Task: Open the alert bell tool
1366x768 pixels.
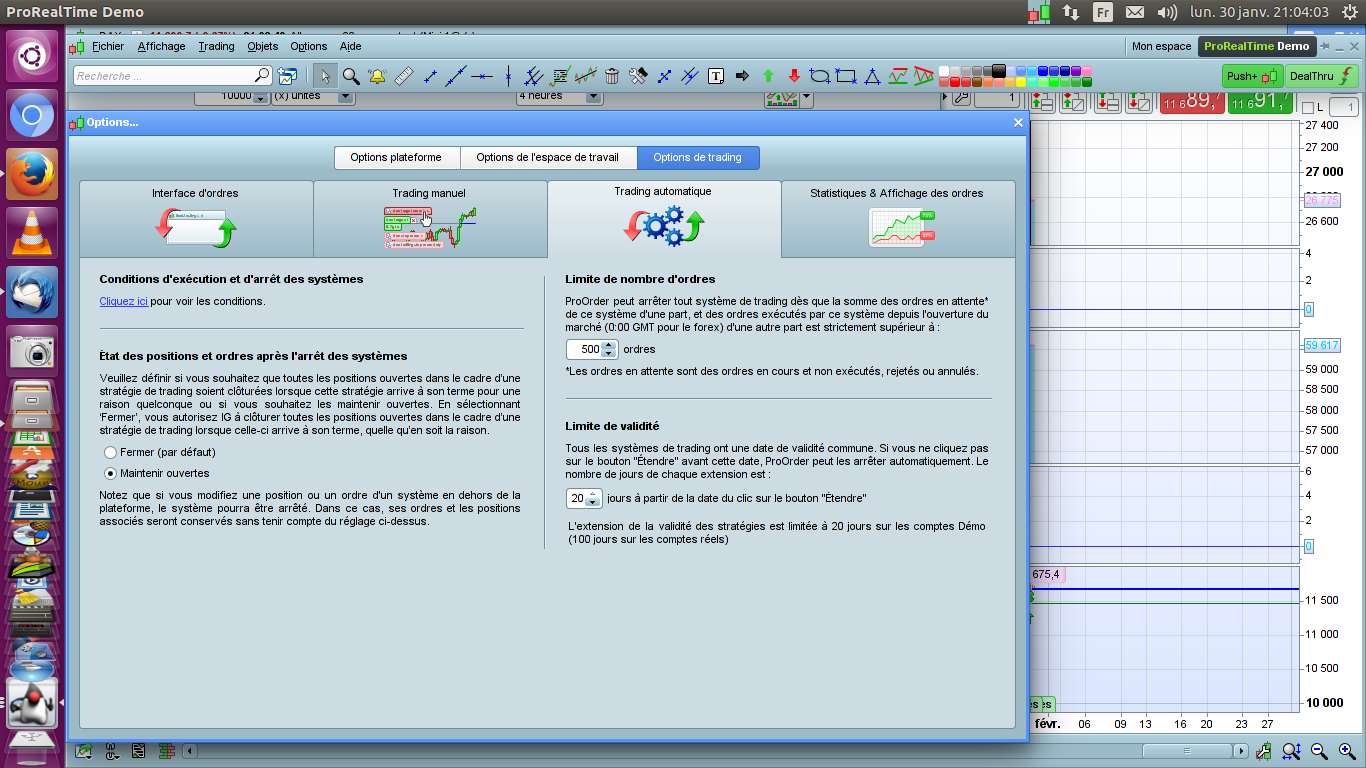Action: (x=377, y=76)
